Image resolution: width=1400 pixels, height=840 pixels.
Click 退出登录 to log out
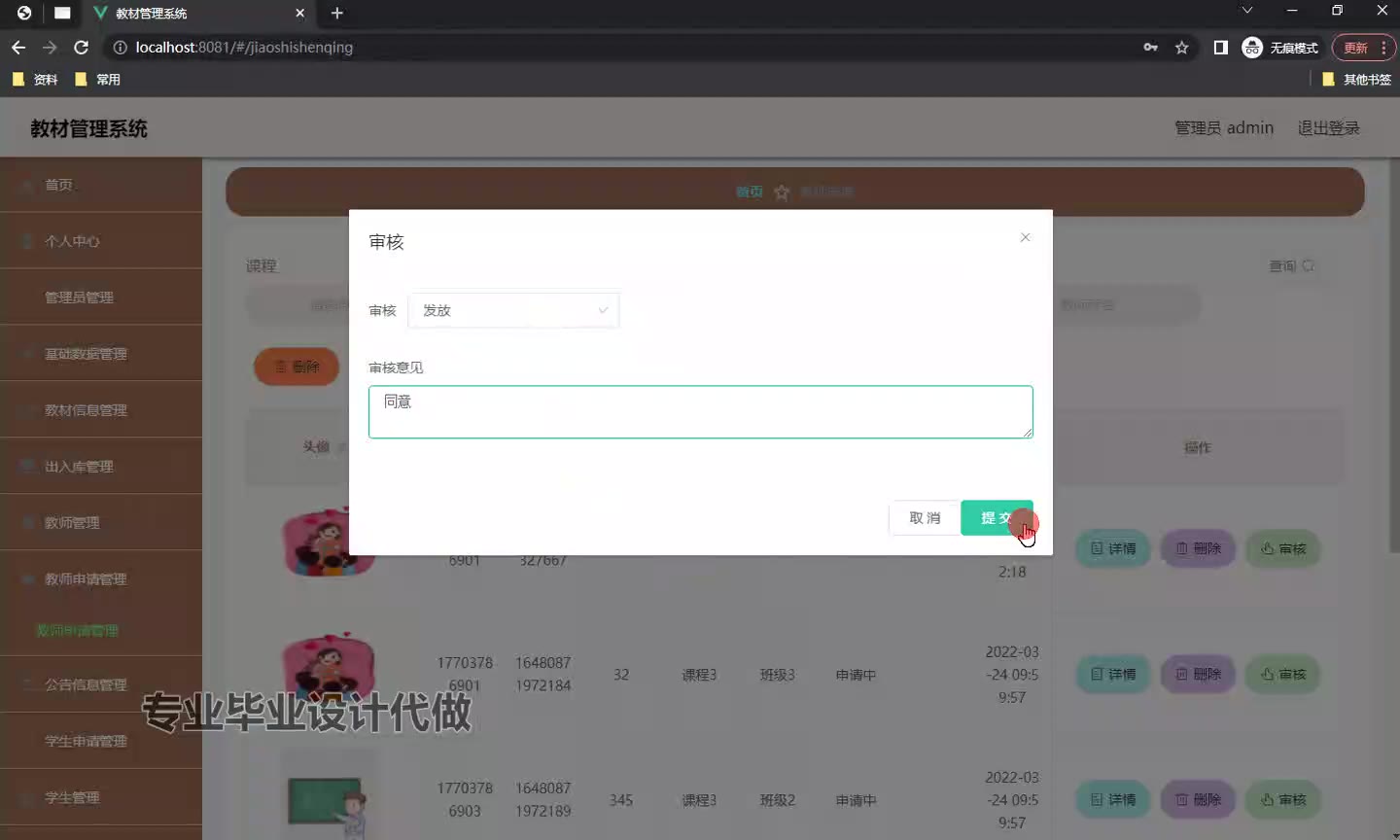click(1328, 128)
